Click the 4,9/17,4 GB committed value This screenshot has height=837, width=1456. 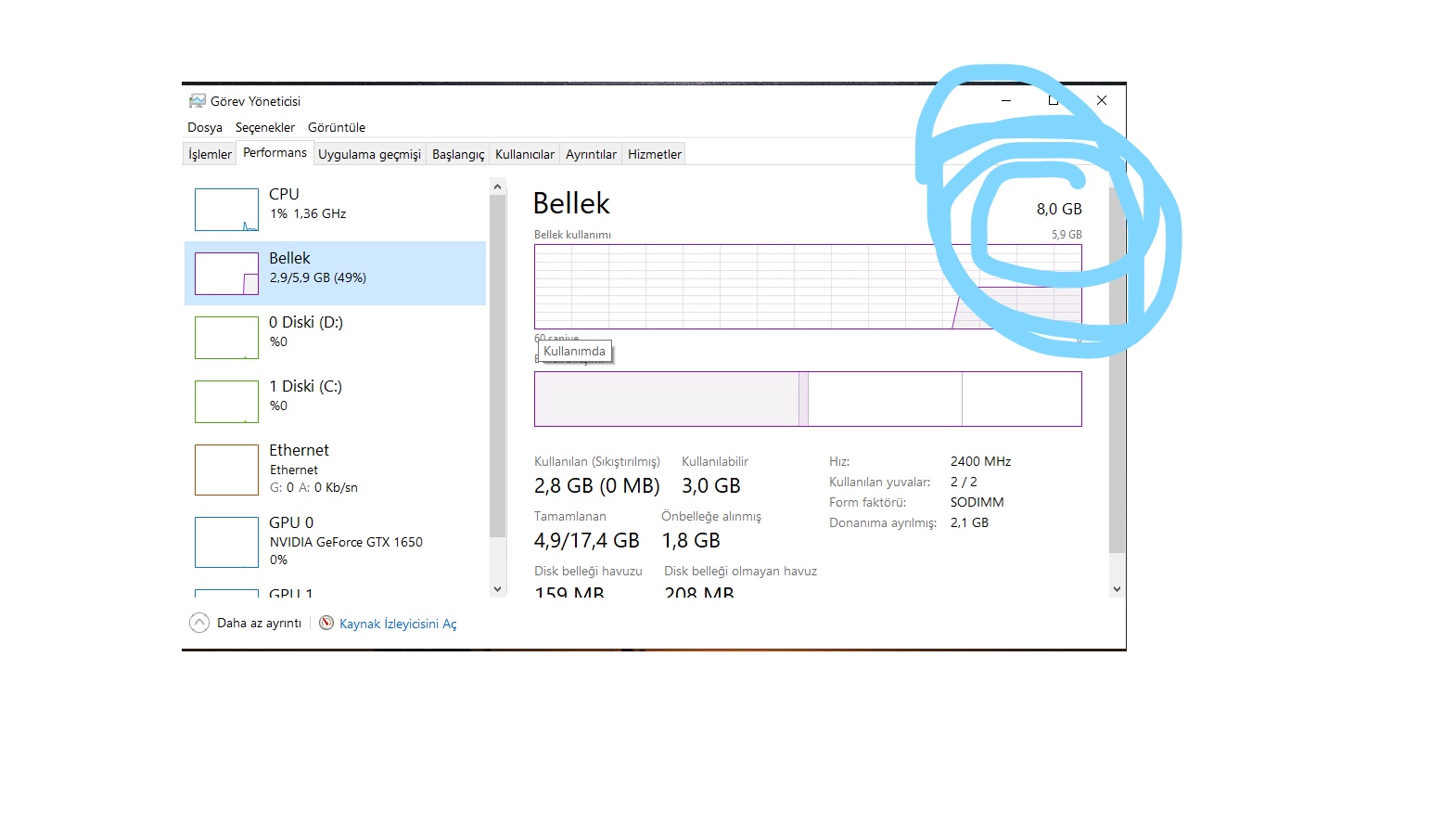[586, 540]
